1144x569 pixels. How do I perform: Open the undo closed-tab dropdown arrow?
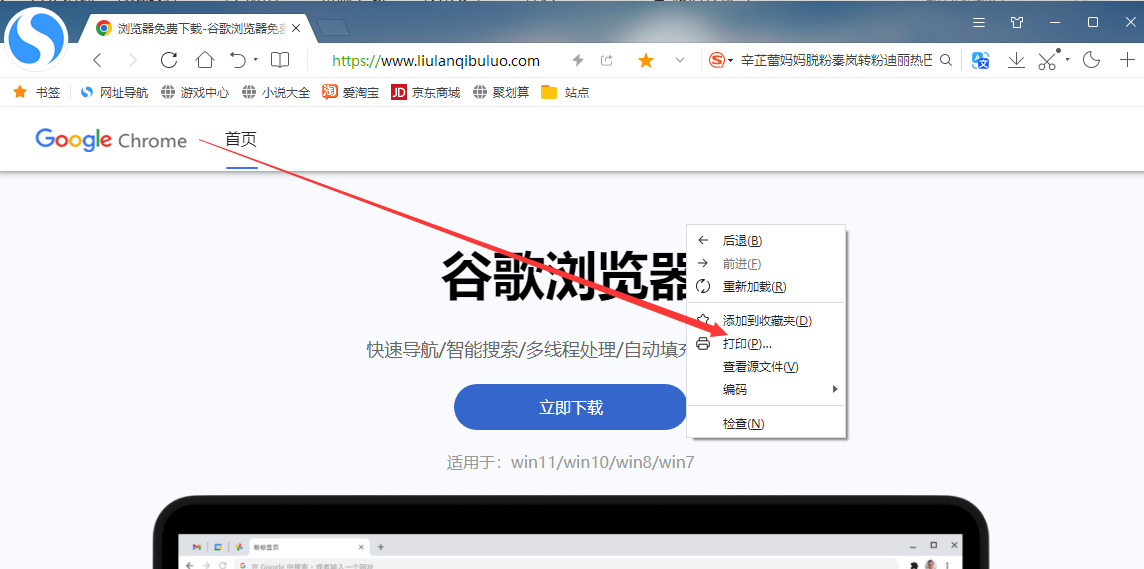point(256,60)
